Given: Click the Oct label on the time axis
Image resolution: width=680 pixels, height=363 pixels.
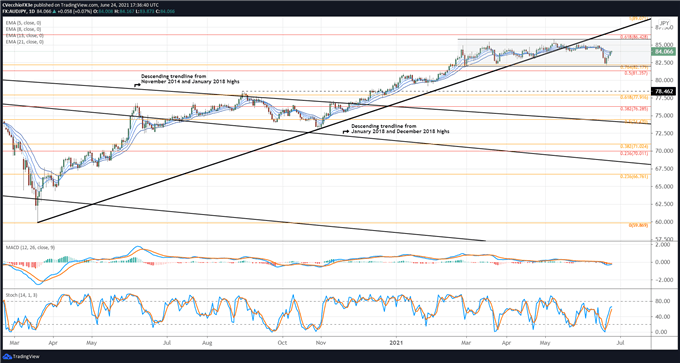Looking at the screenshot, I should 282,343.
